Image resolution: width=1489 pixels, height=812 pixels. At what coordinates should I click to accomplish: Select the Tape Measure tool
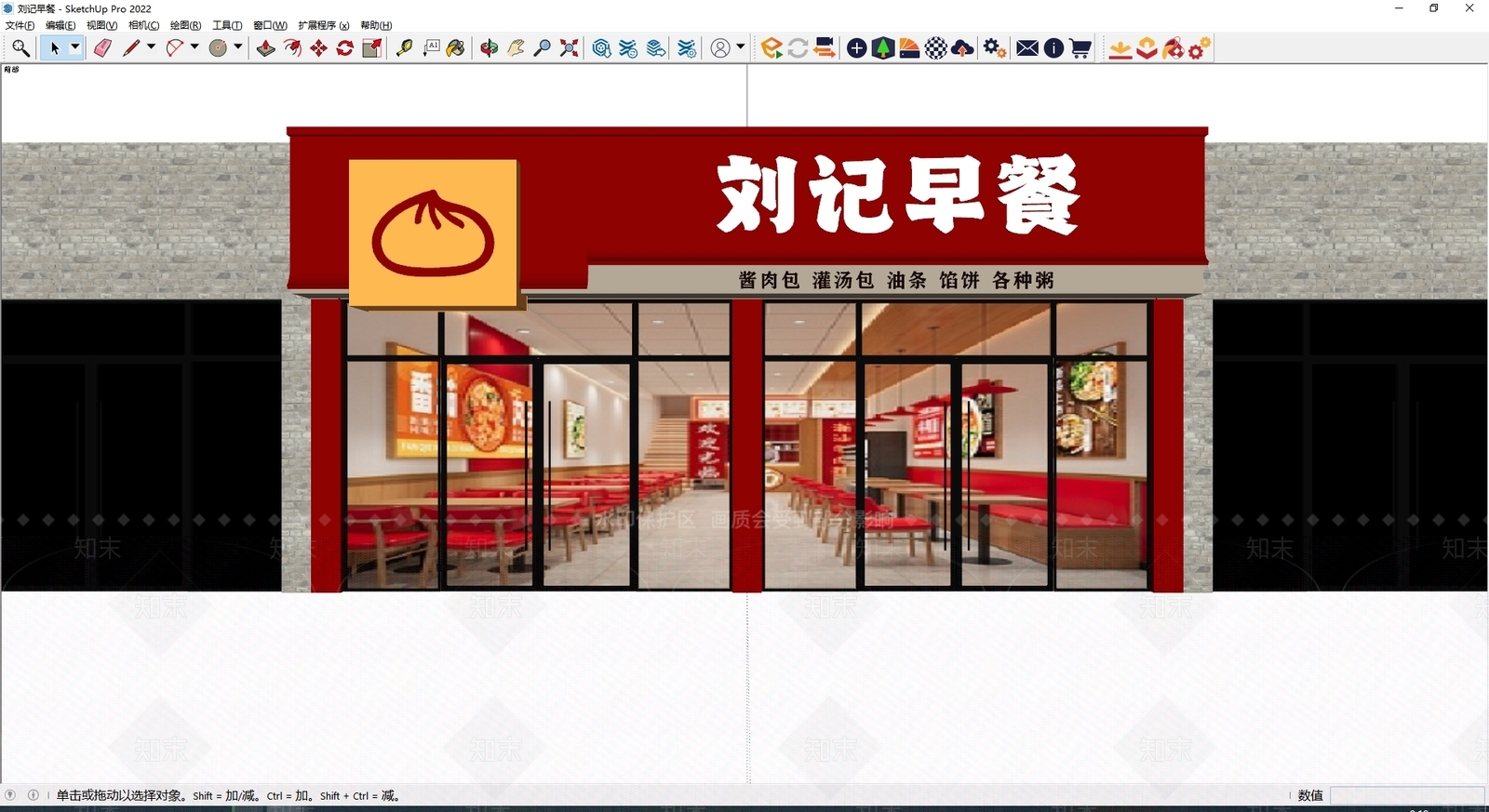404,48
